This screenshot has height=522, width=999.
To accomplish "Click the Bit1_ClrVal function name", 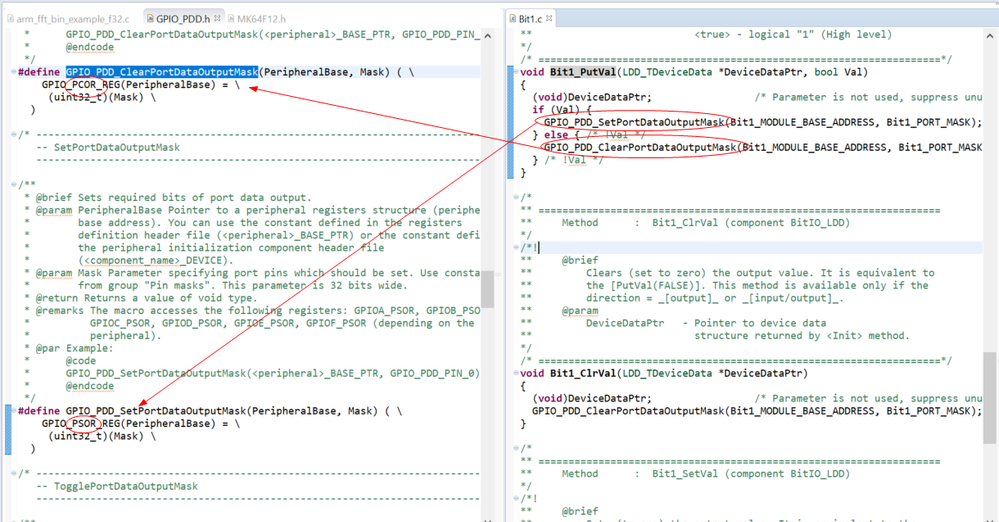I will [x=583, y=373].
